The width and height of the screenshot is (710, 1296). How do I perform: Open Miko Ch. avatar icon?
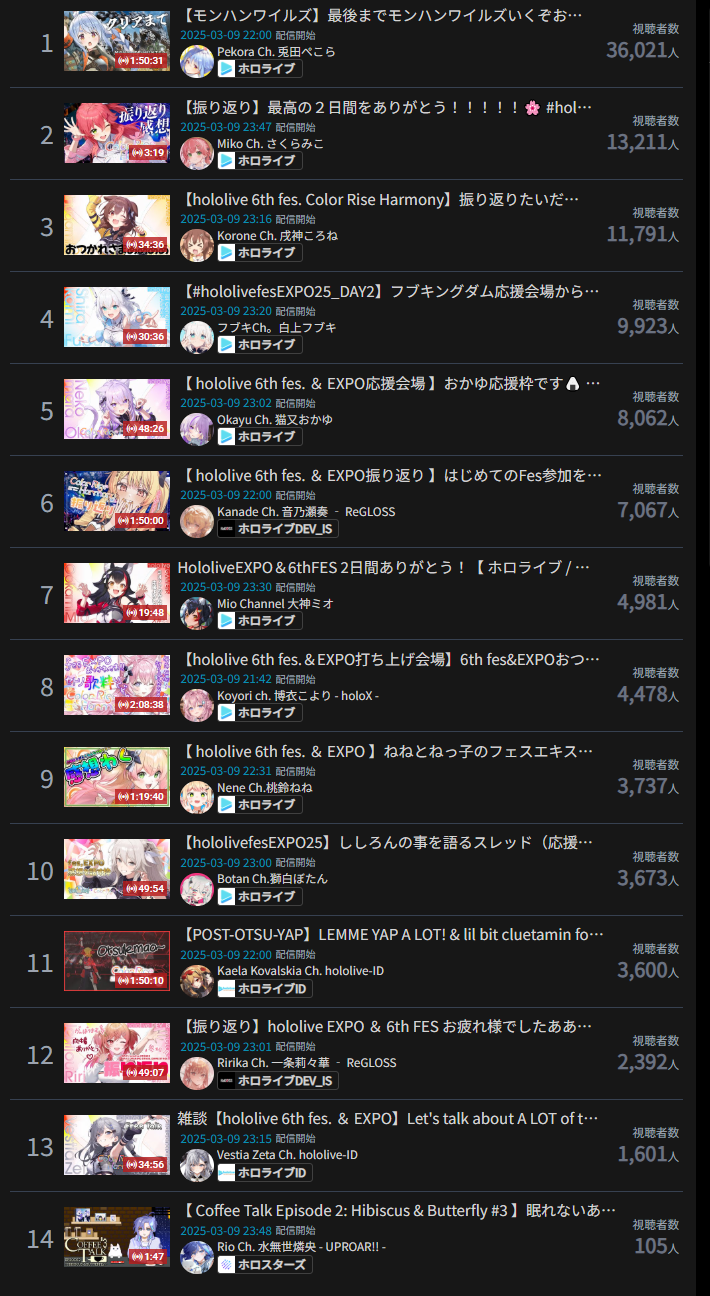[196, 152]
